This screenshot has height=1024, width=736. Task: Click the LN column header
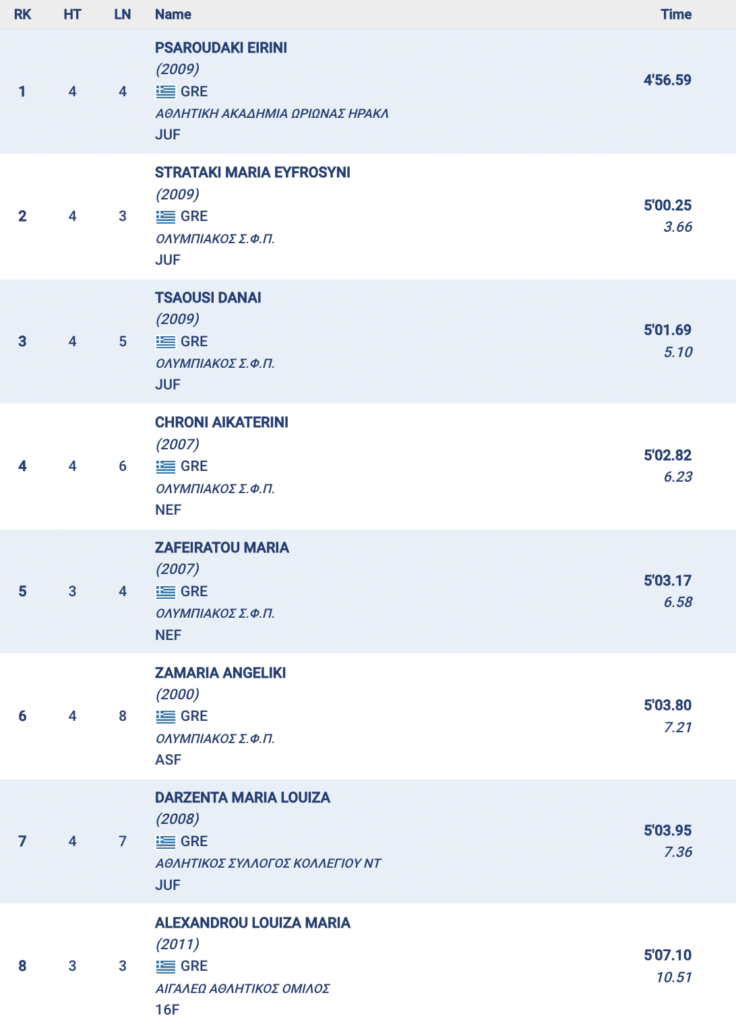(123, 14)
